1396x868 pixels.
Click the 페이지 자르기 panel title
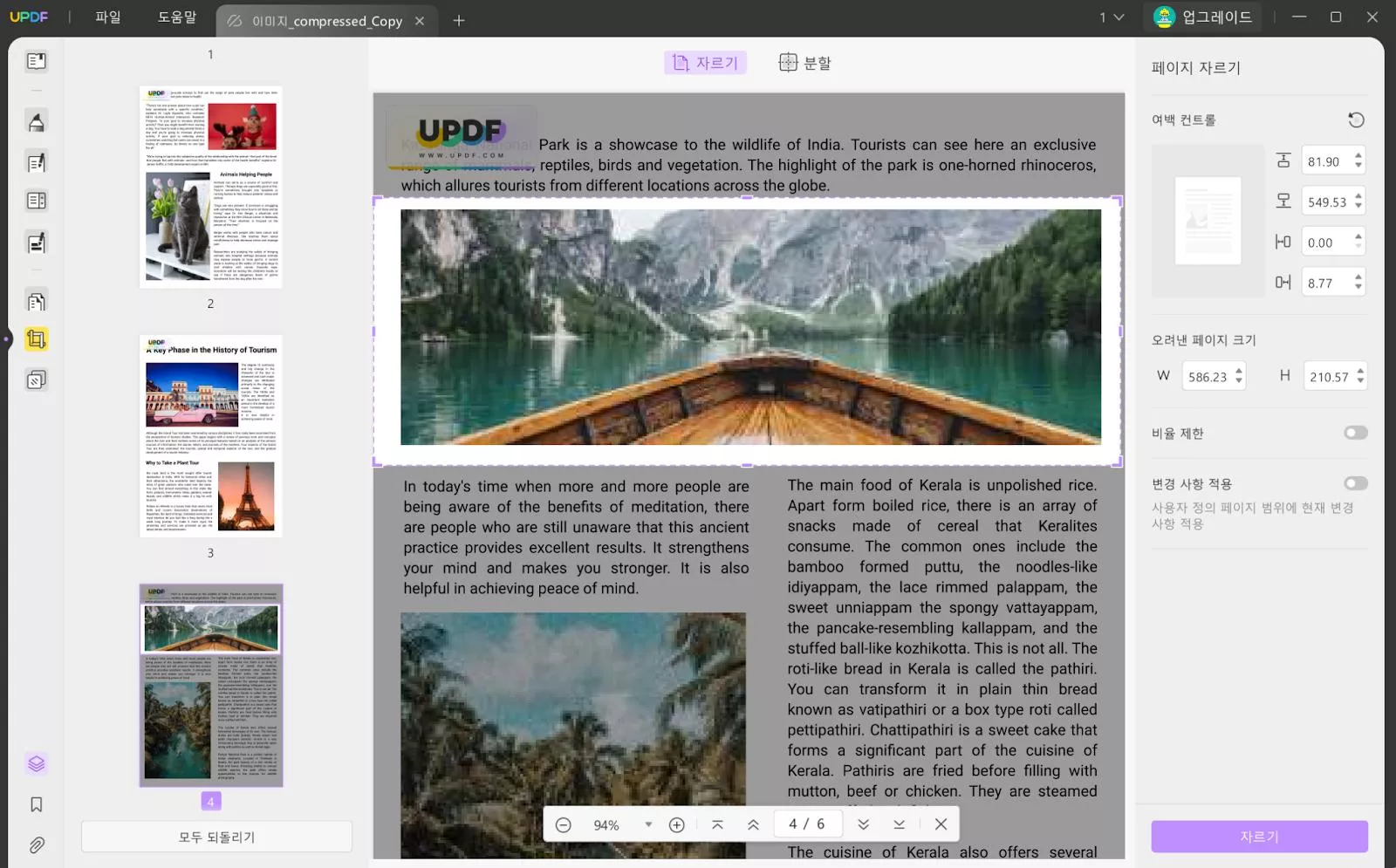coord(1195,67)
